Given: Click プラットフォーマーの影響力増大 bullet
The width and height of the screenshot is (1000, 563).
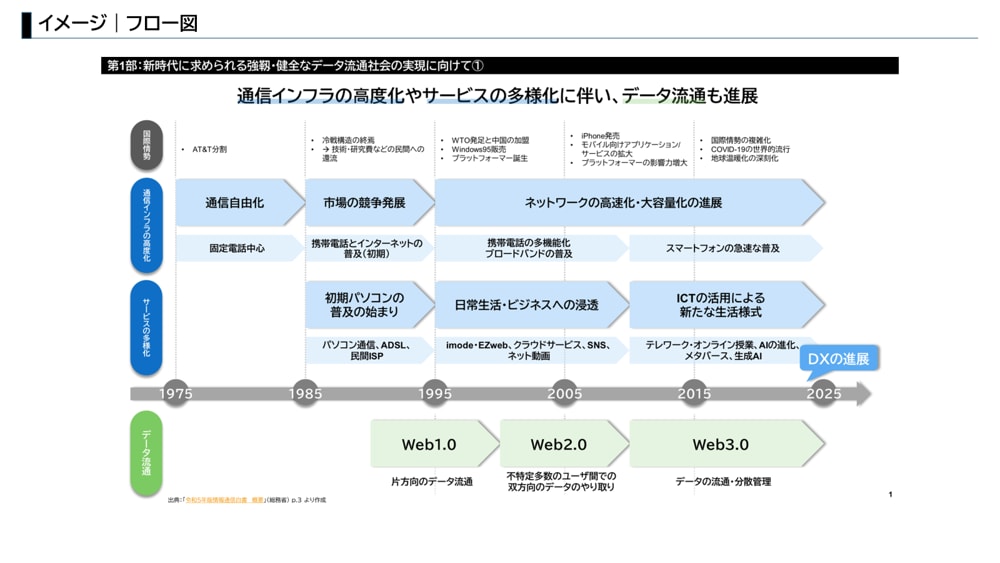Looking at the screenshot, I should pos(634,163).
